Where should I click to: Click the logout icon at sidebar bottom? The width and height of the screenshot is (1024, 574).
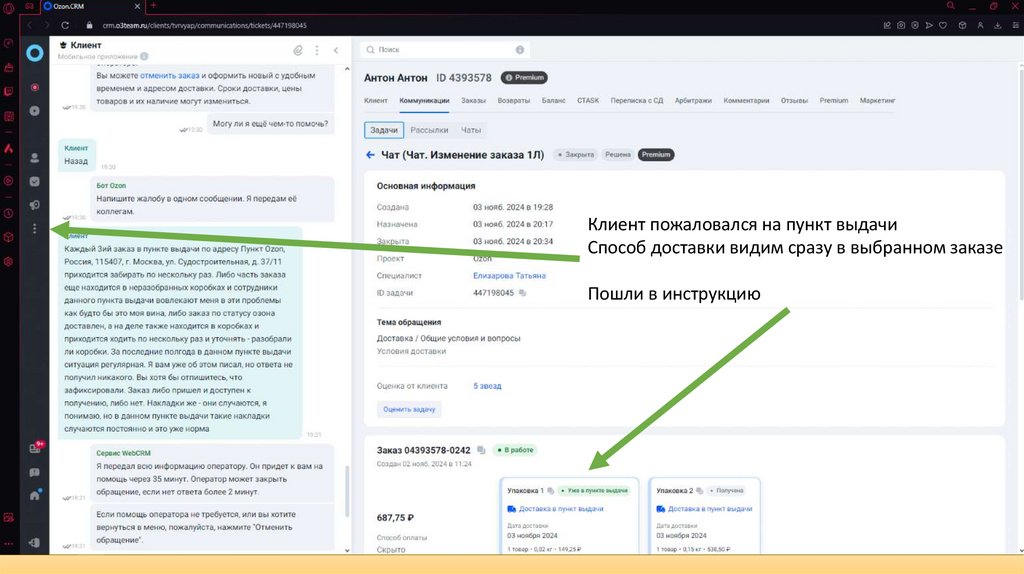tap(35, 542)
